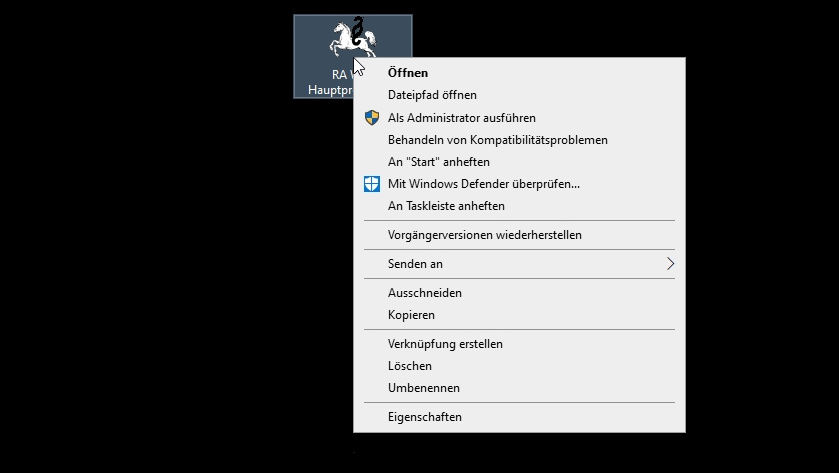Expand the Senden an submenu arrow

(670, 264)
